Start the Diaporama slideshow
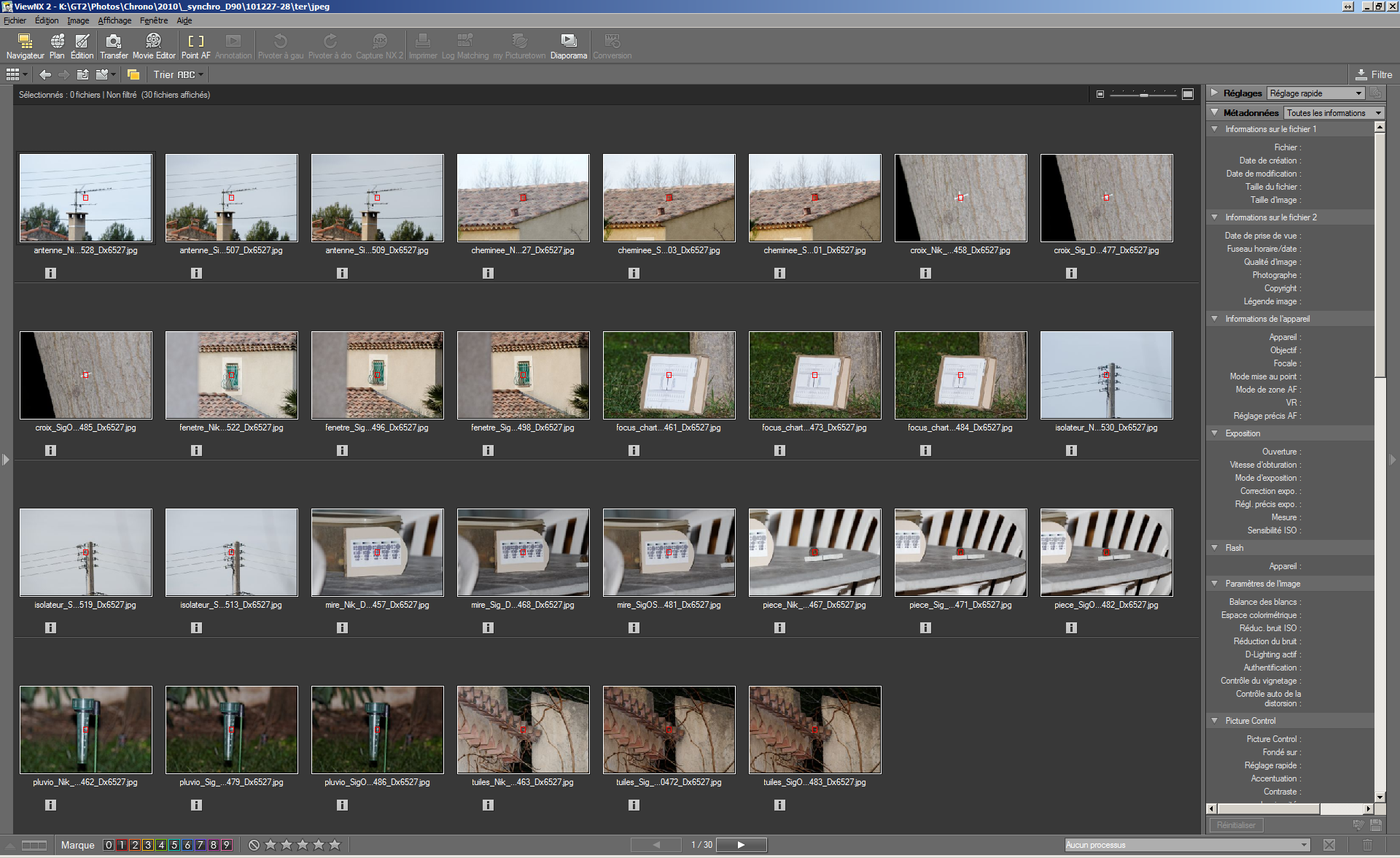The width and height of the screenshot is (1400, 858). [569, 46]
